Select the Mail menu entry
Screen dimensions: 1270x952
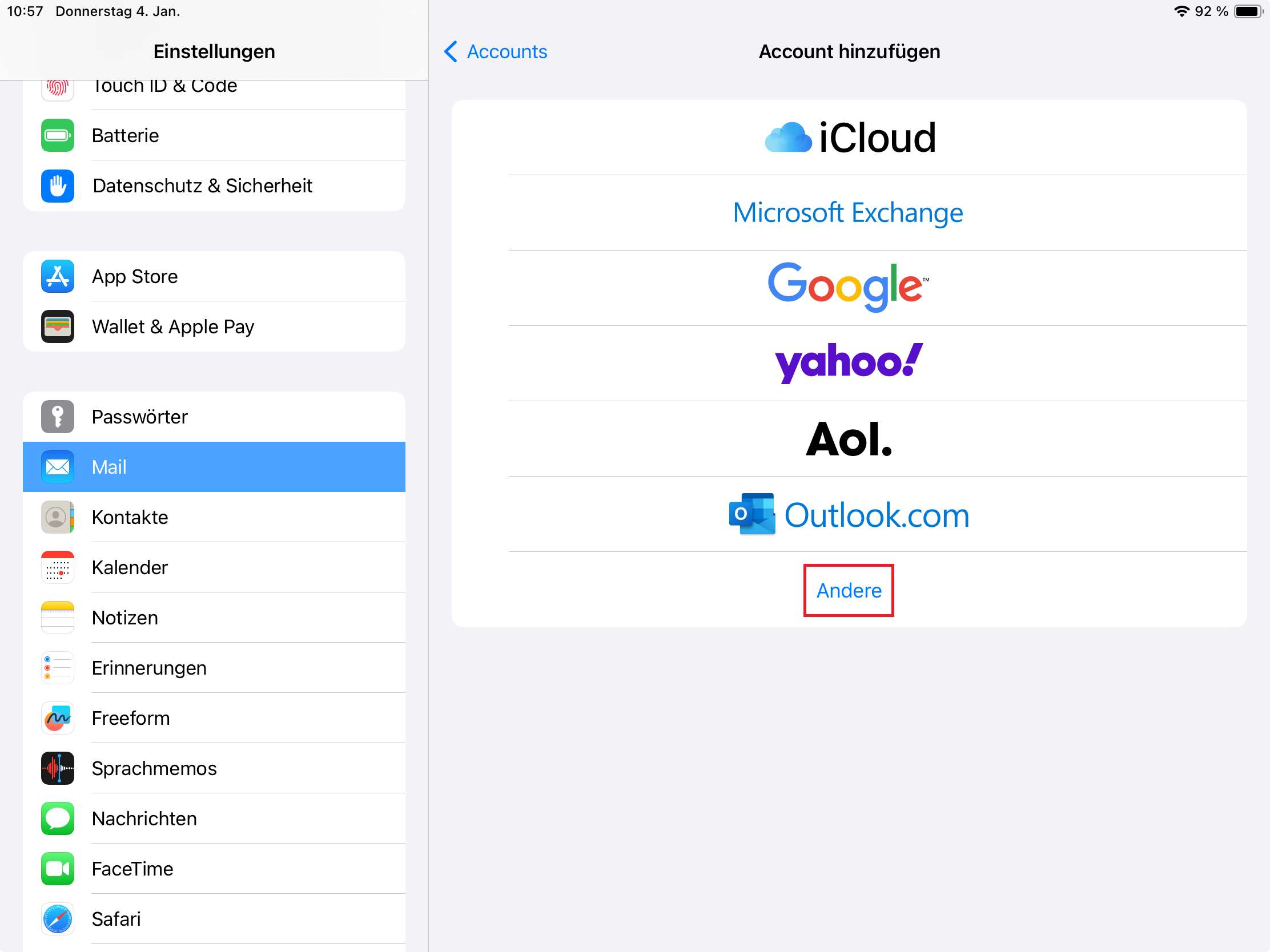(x=214, y=466)
